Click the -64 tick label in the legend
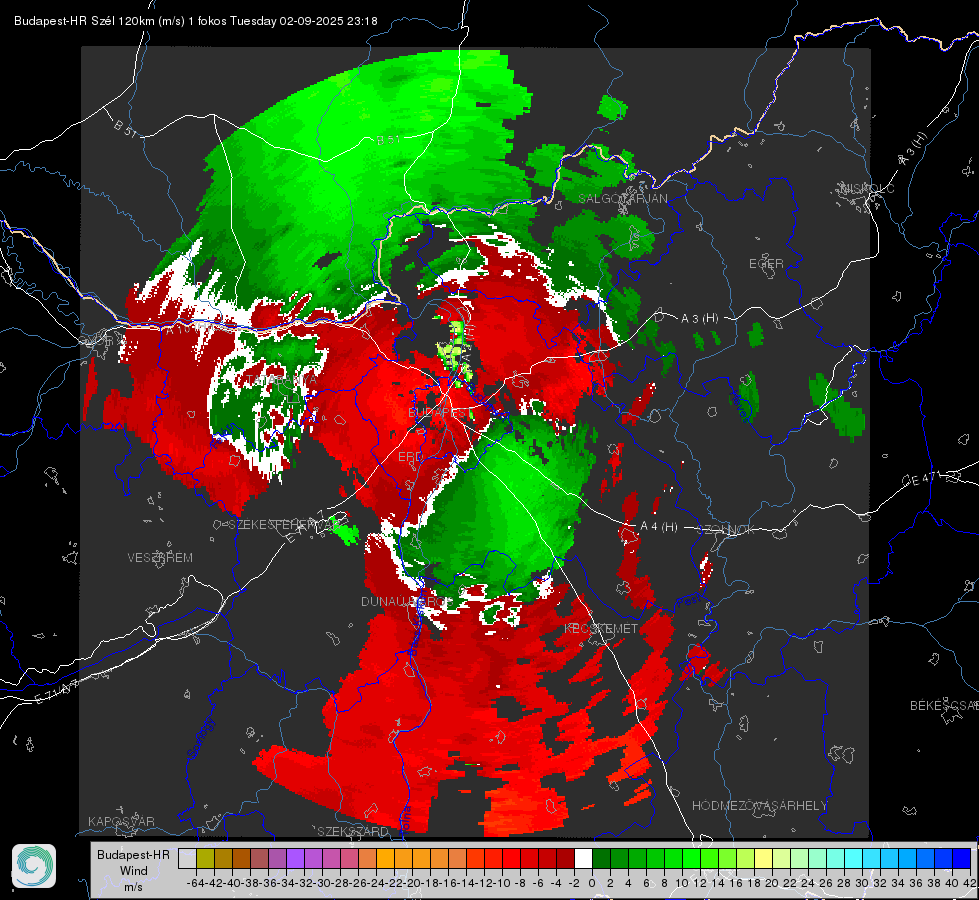The width and height of the screenshot is (979, 900). (196, 883)
